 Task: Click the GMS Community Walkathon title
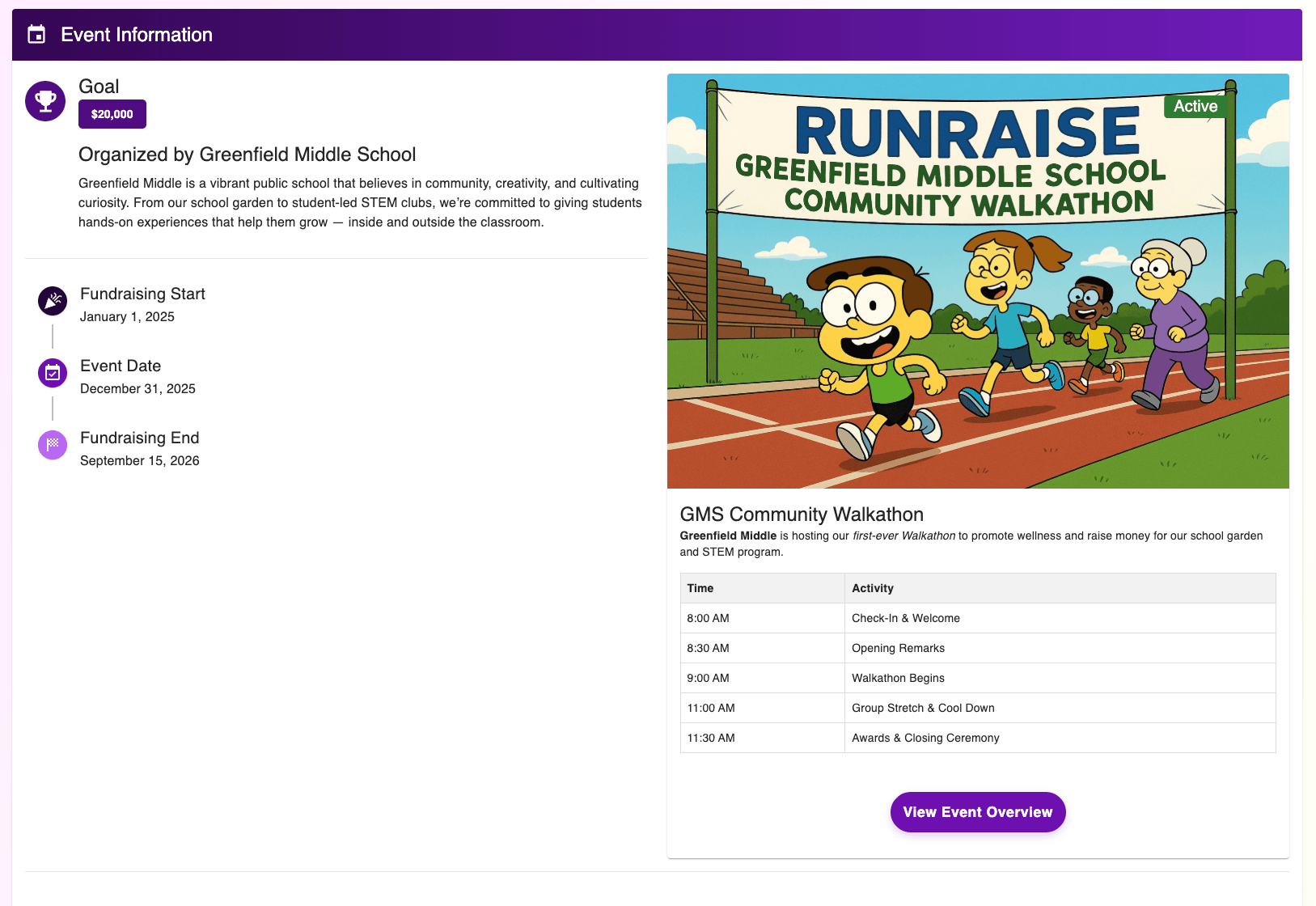[802, 514]
